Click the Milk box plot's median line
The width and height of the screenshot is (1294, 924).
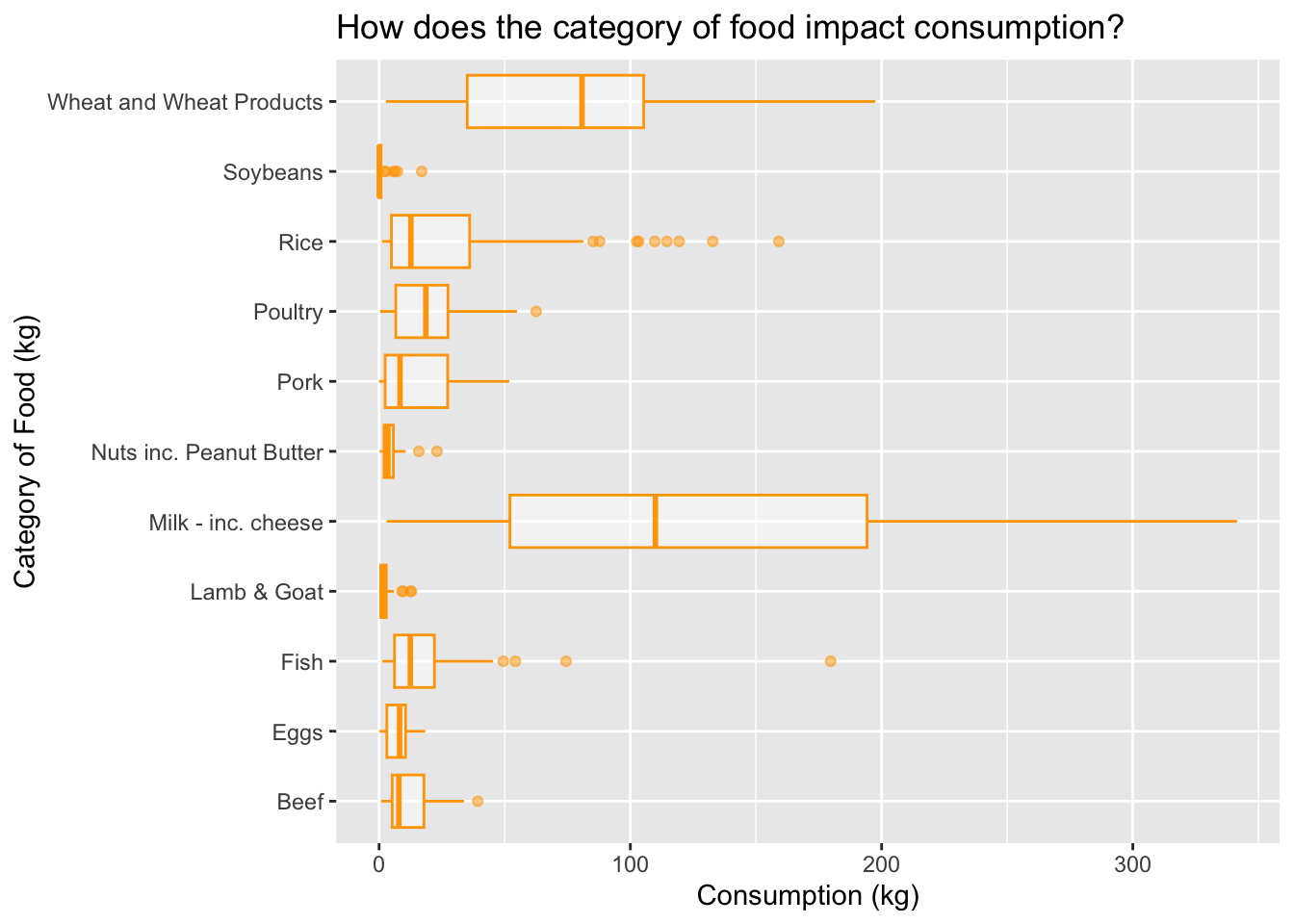[x=656, y=521]
